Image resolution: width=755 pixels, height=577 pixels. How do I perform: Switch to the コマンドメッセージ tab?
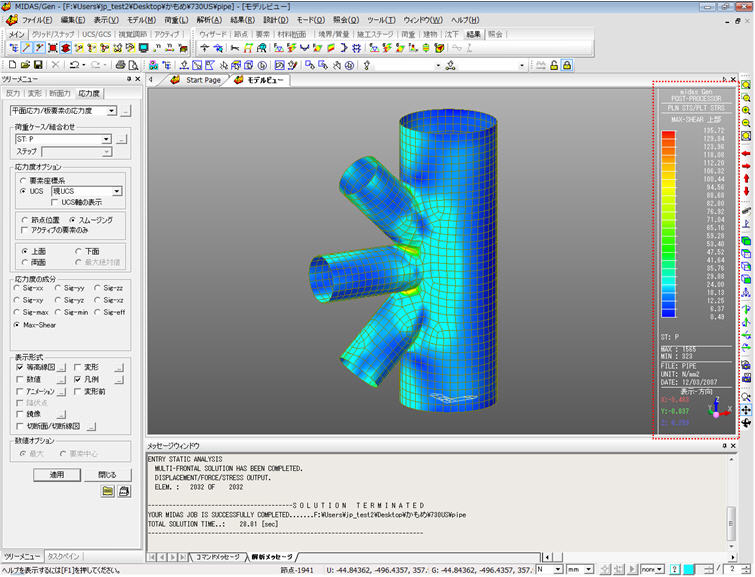(218, 557)
